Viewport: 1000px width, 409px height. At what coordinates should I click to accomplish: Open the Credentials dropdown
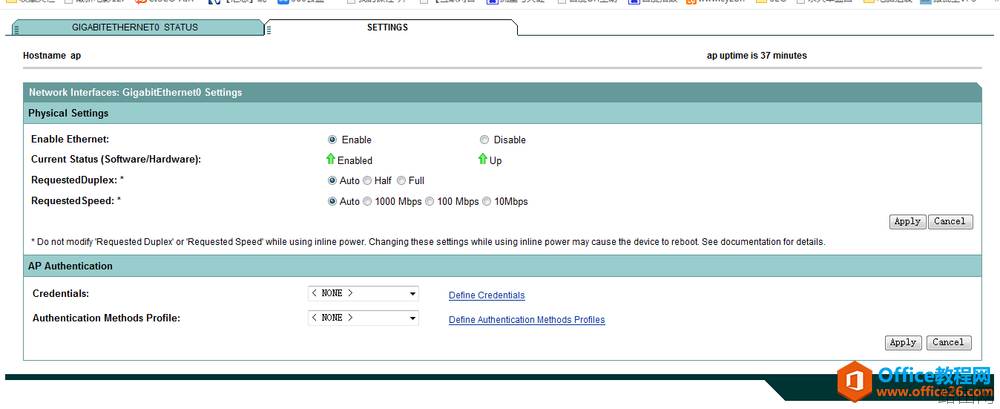click(x=363, y=294)
